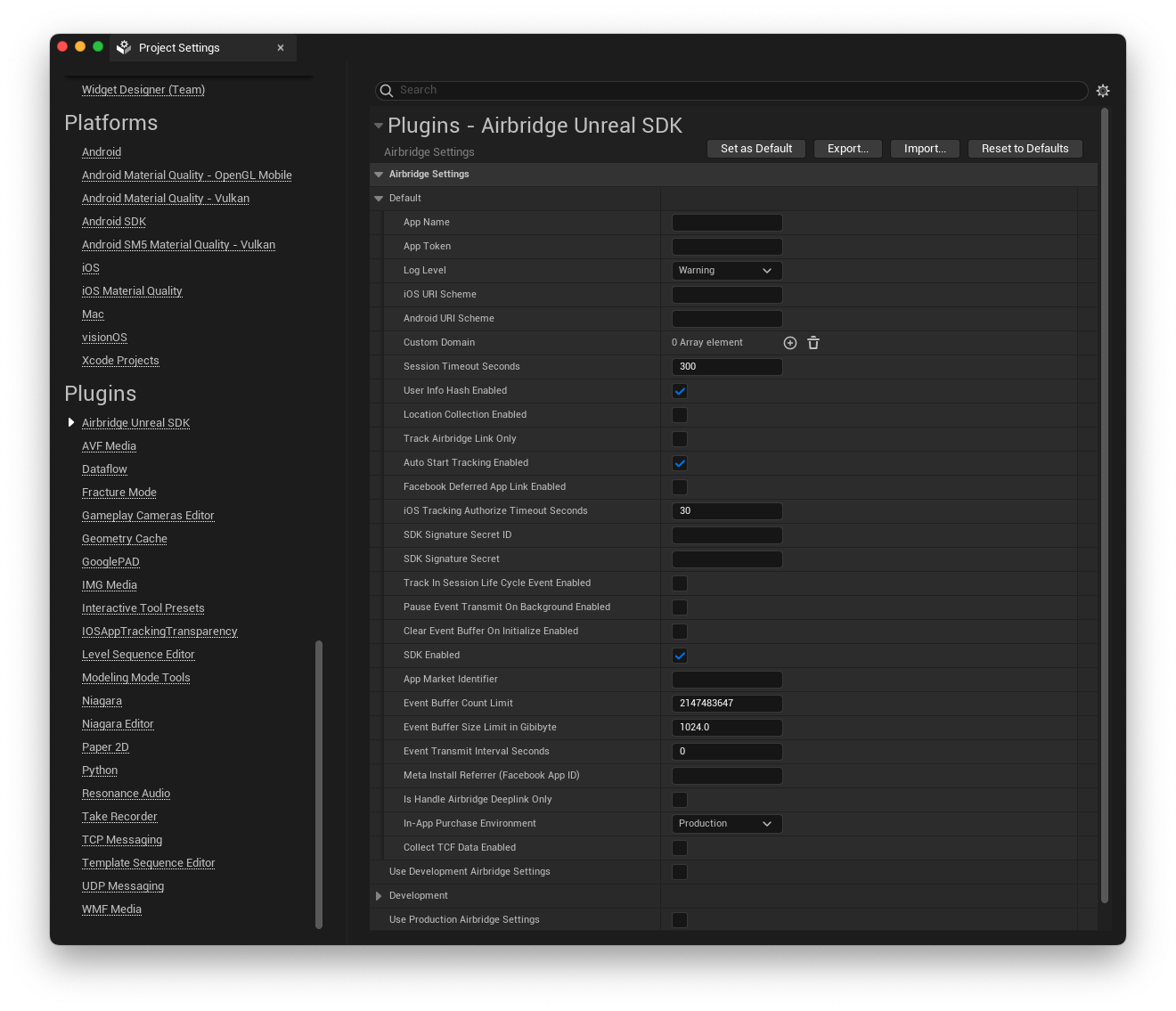1176x1011 pixels.
Task: Click Event Buffer Count Limit field
Action: [x=727, y=704]
